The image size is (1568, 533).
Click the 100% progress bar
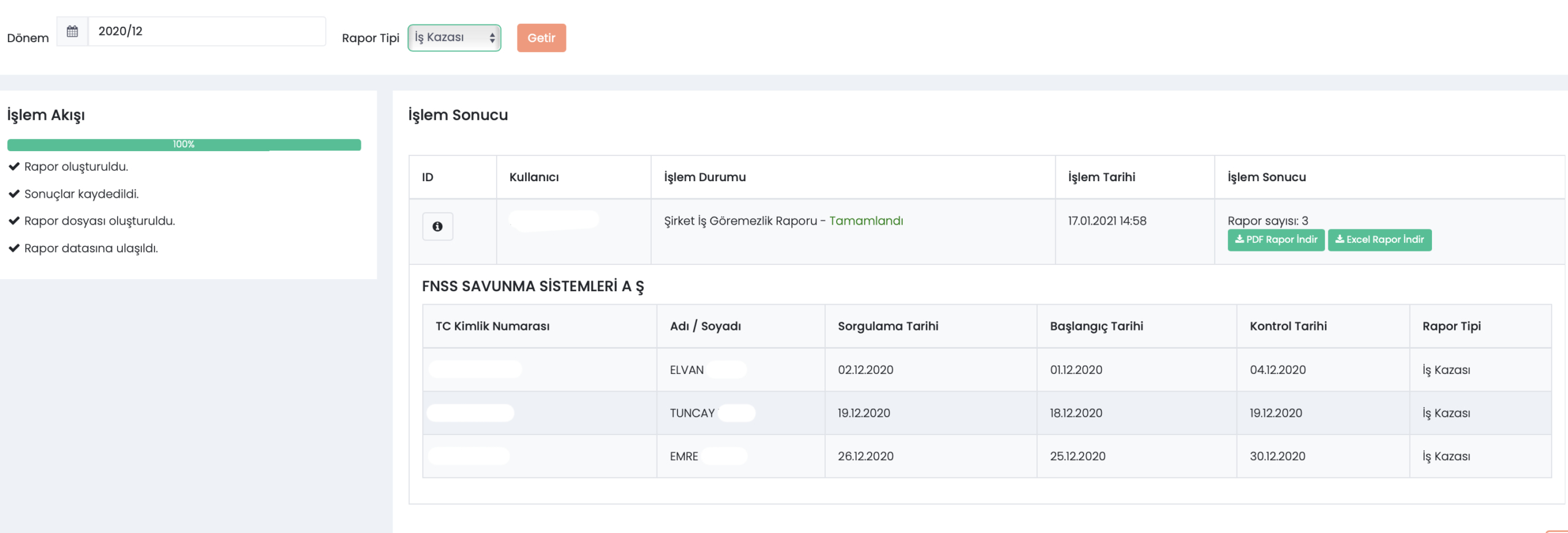tap(184, 144)
